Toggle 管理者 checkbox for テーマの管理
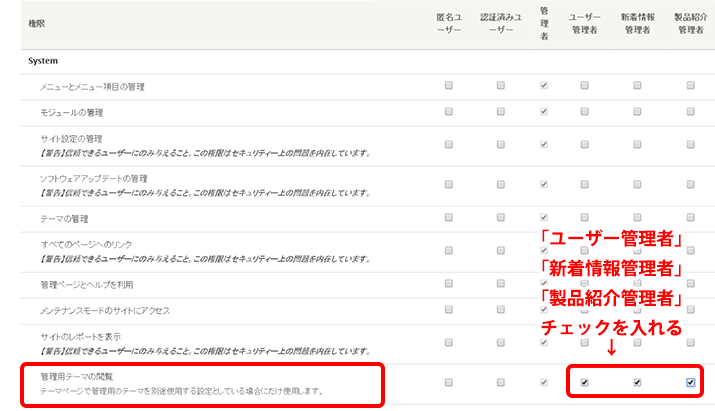Viewport: 715px width, 411px height. (544, 217)
